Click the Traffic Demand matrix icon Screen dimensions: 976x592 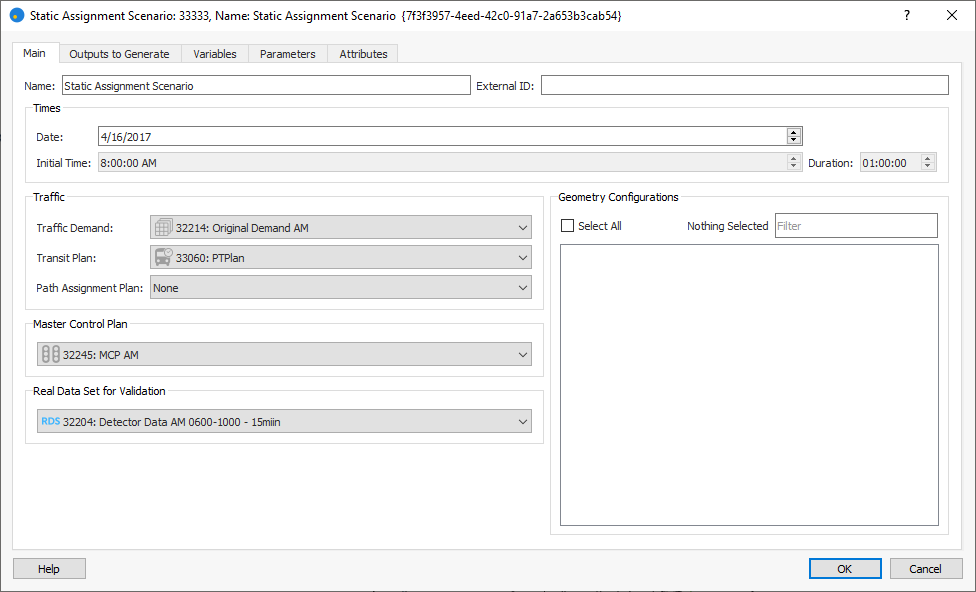tap(163, 228)
